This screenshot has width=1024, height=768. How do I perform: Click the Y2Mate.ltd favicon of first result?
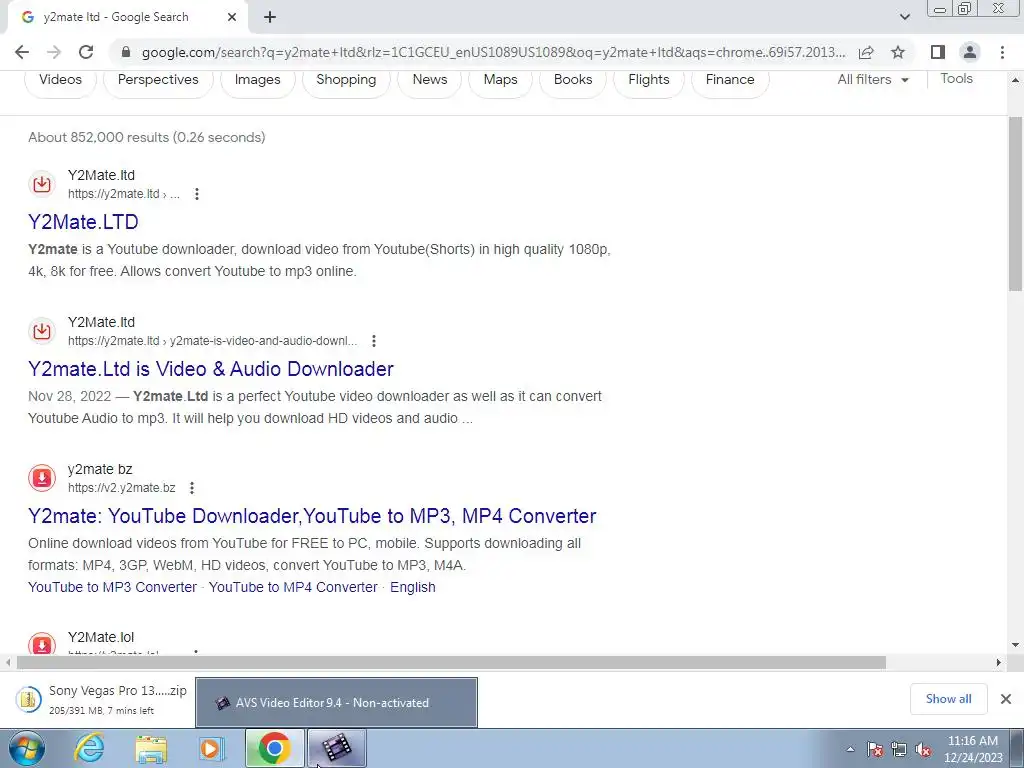click(42, 184)
